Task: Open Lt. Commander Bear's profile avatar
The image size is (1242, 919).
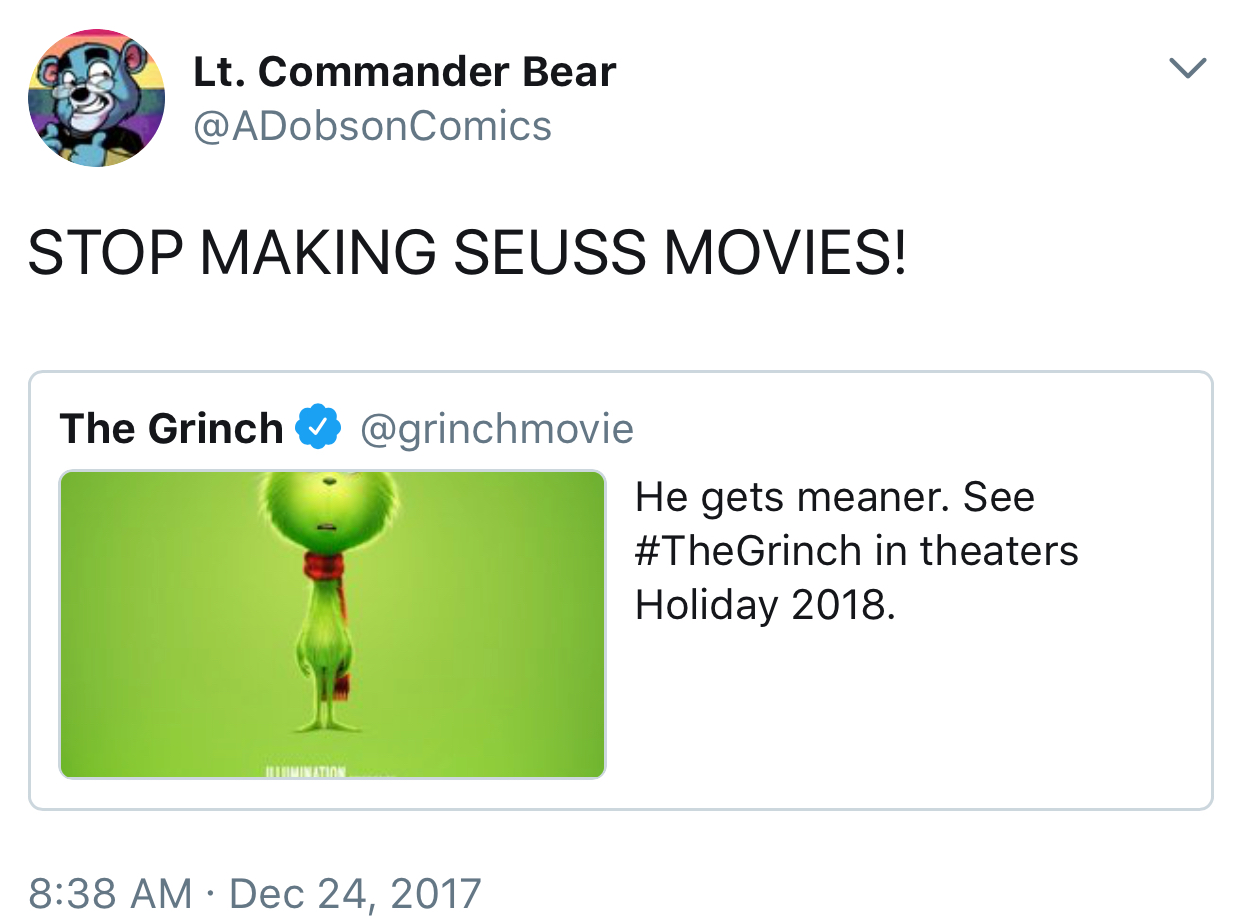Action: click(x=96, y=98)
